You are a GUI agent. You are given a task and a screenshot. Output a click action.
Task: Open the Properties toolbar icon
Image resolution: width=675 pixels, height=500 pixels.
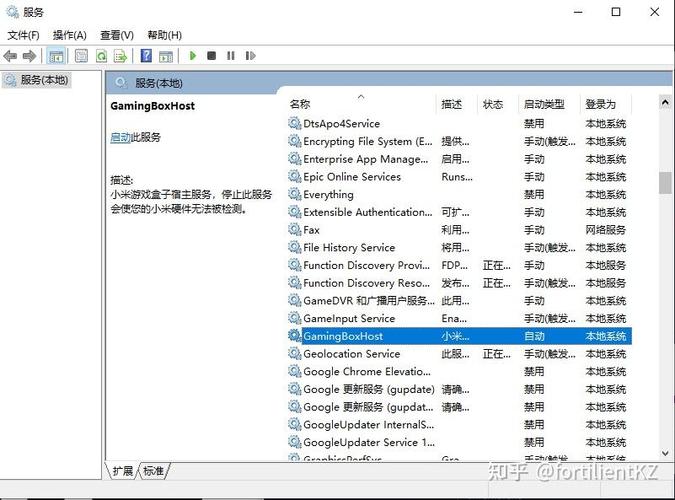(x=81, y=56)
